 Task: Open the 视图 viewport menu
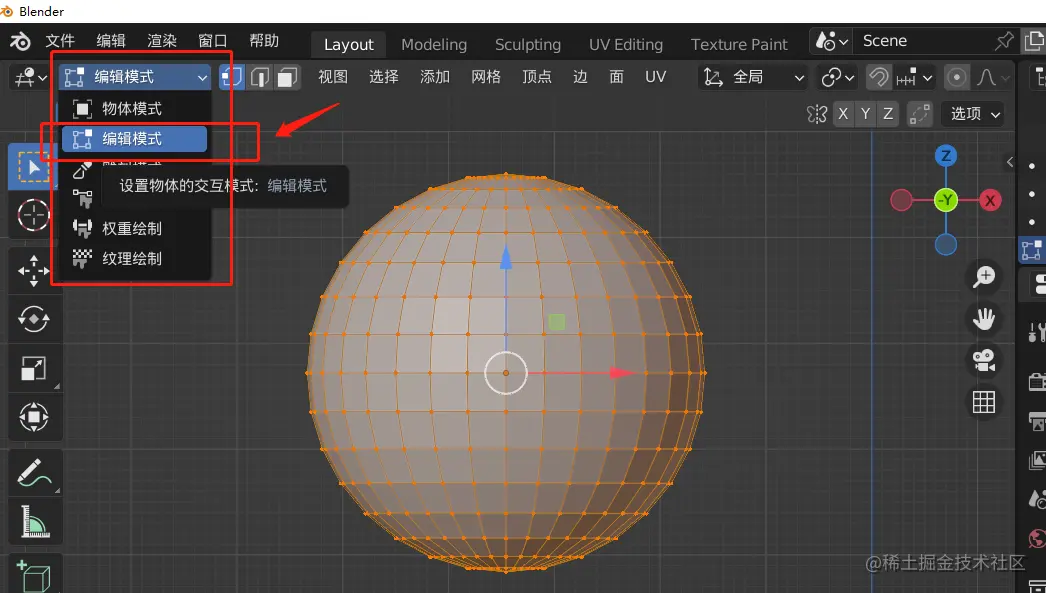pyautogui.click(x=332, y=77)
